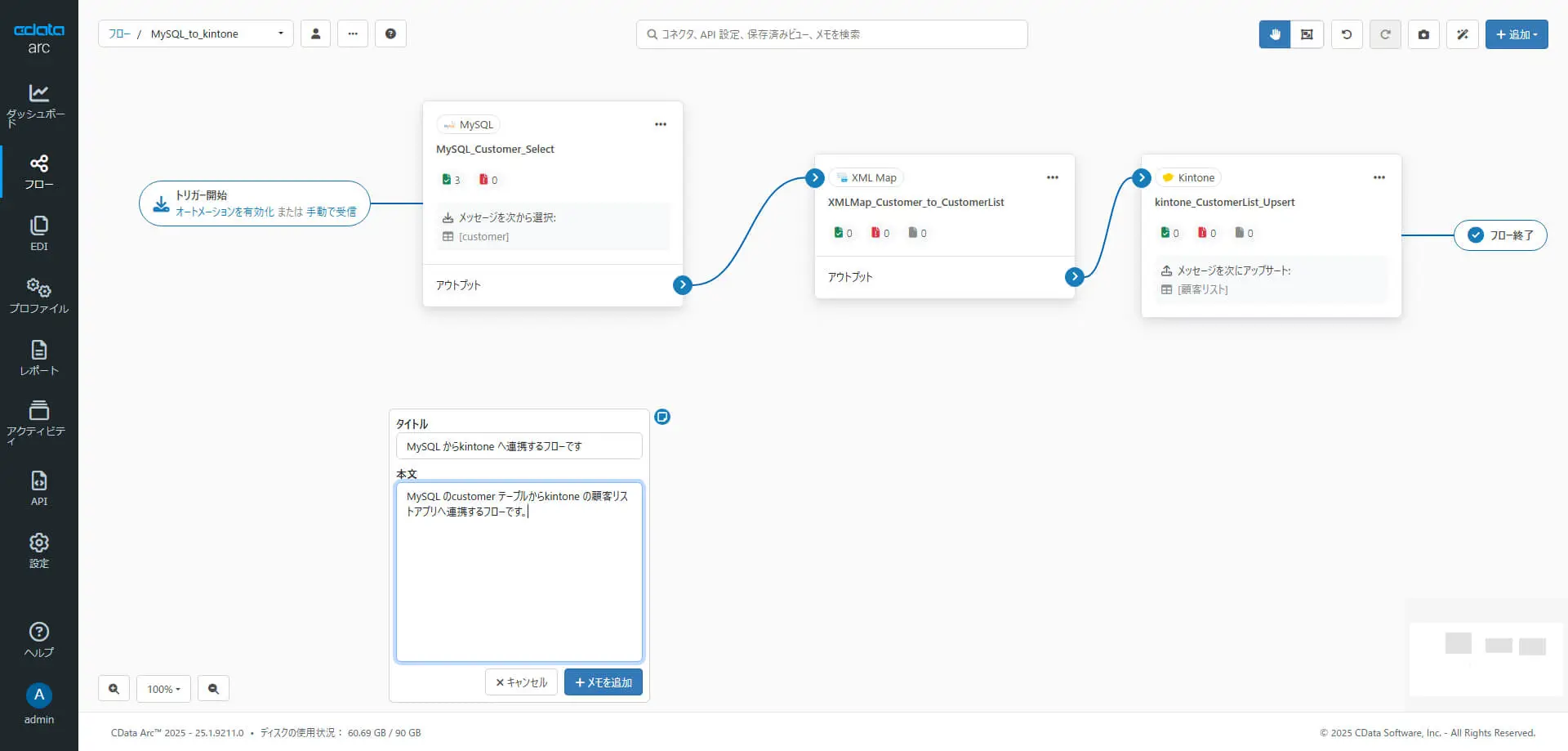Screen dimensions: 1568x751
Task: Click the user icon button beside flow name
Action: click(315, 34)
